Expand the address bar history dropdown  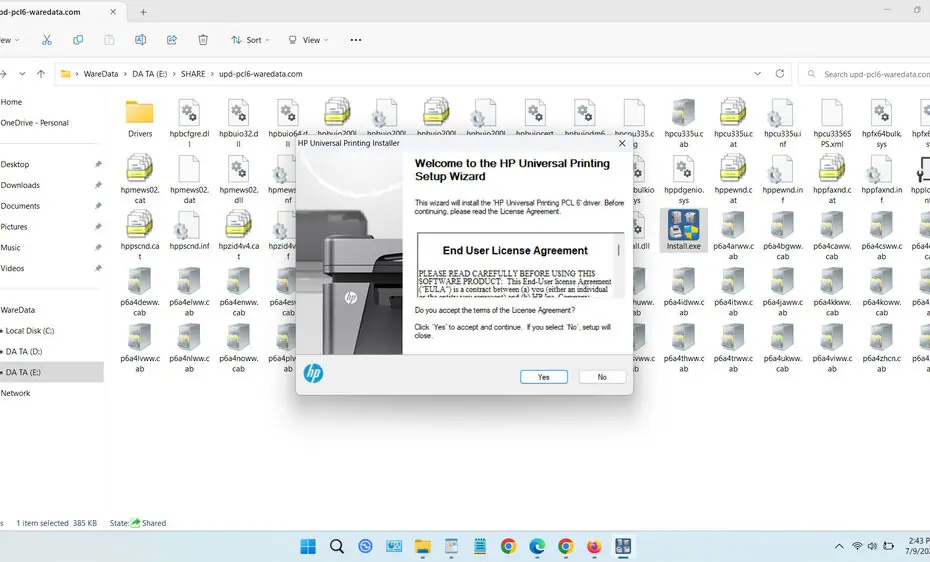757,74
